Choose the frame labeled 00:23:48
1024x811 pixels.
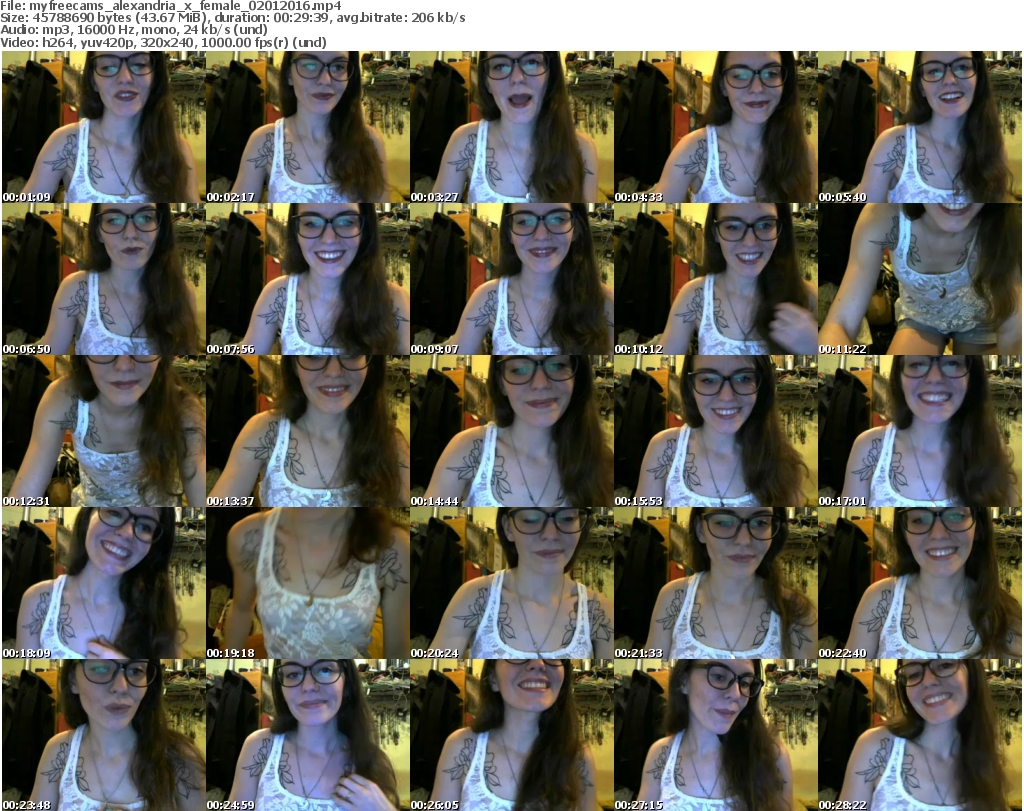click(x=104, y=735)
